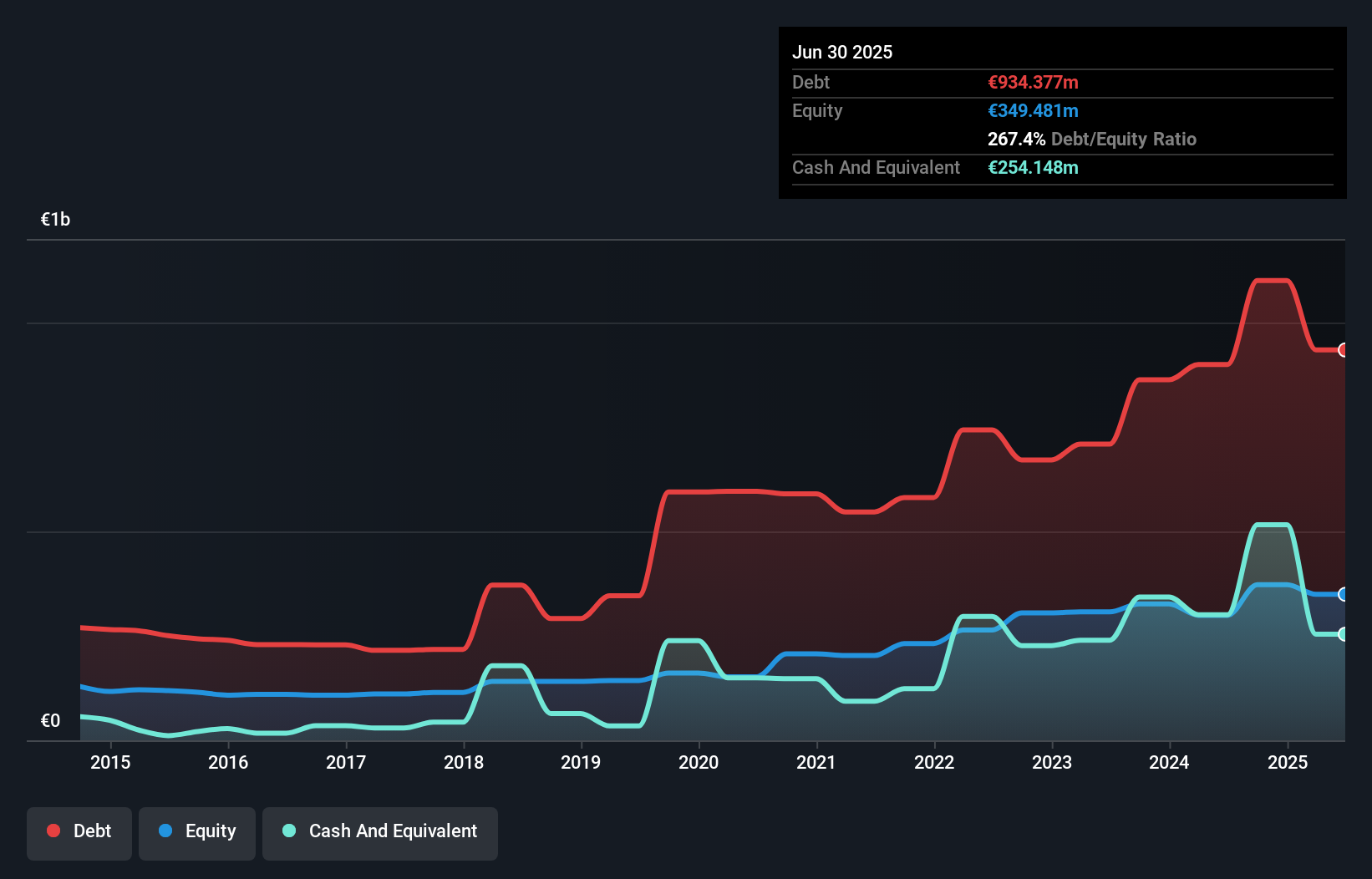Toggle the Debt series legend button
The height and width of the screenshot is (879, 1372).
[x=79, y=832]
